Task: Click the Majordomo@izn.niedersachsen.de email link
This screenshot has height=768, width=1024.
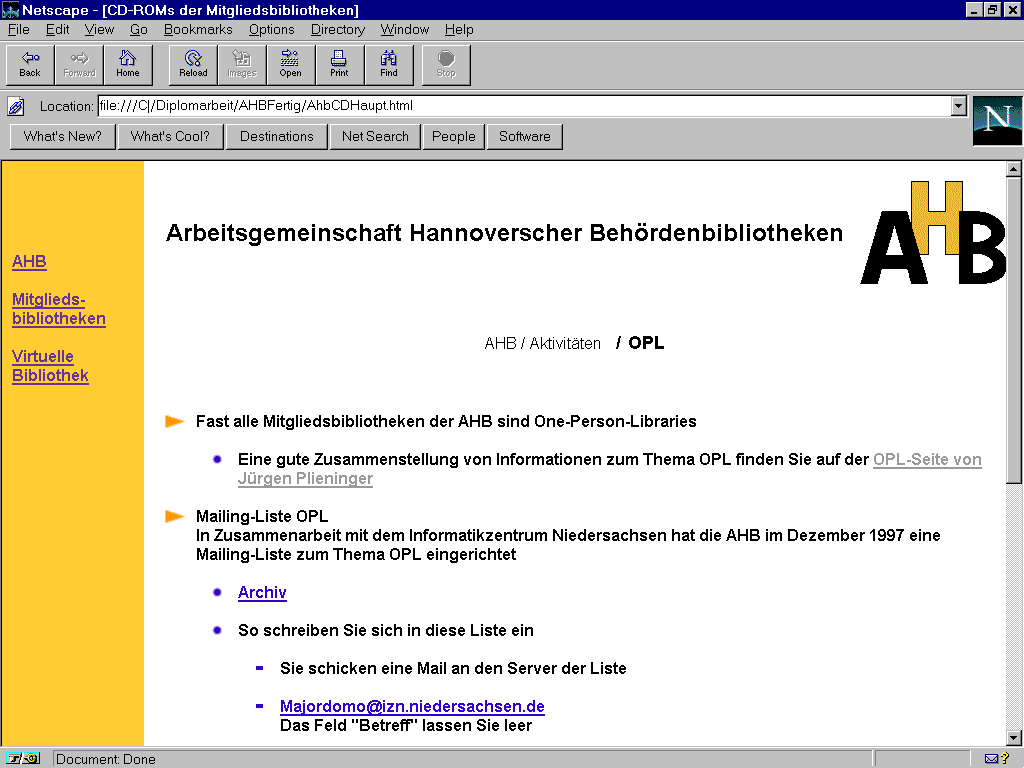Action: (412, 707)
